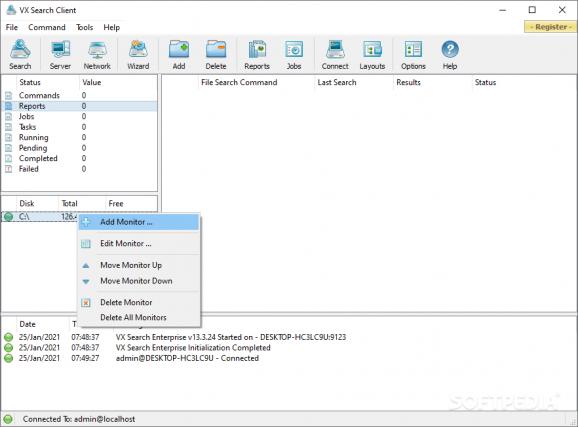Click the icon beside the Failed status row
This screenshot has height=427, width=578.
point(8,169)
